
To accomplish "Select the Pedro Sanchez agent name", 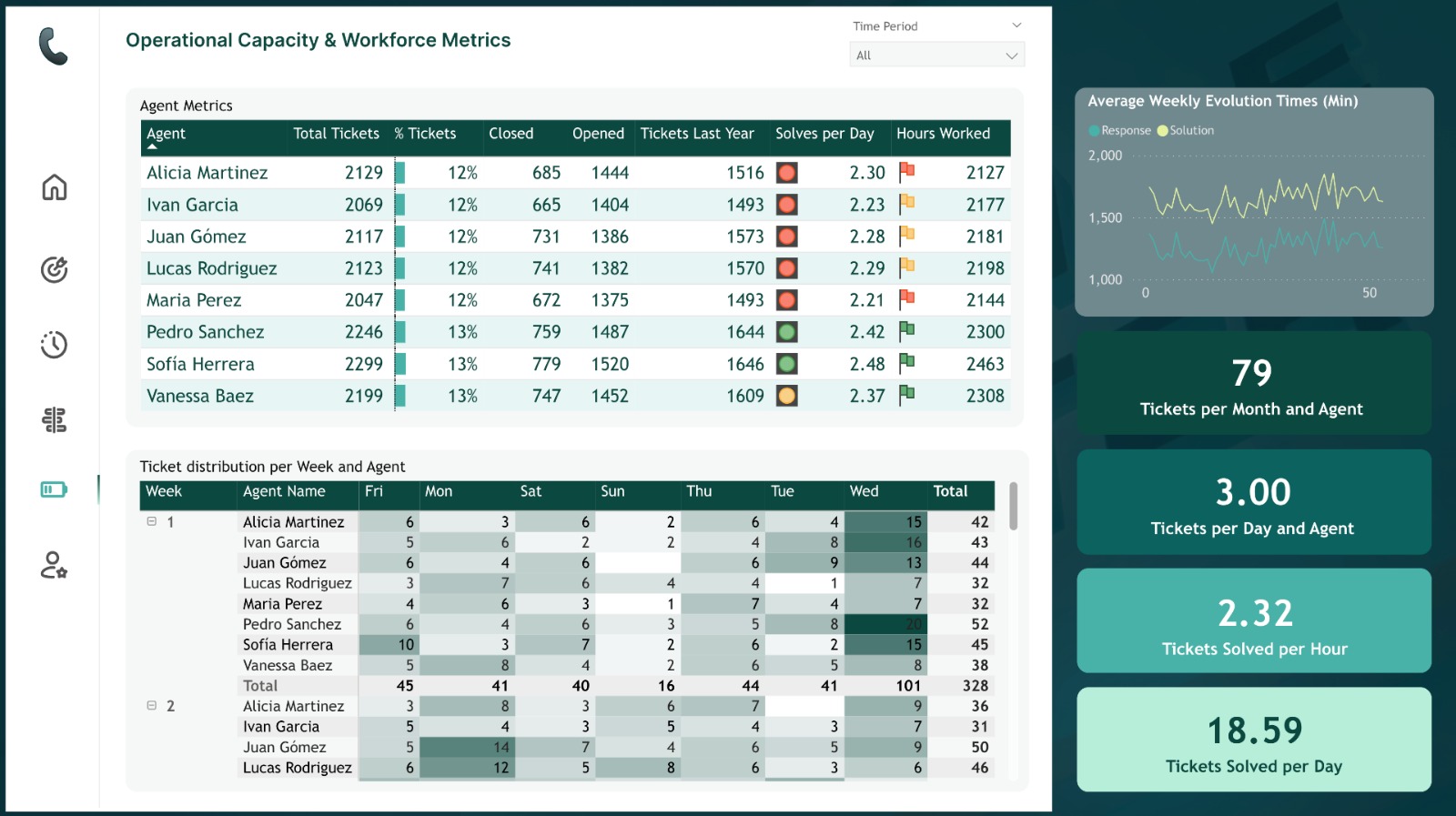I will (206, 332).
